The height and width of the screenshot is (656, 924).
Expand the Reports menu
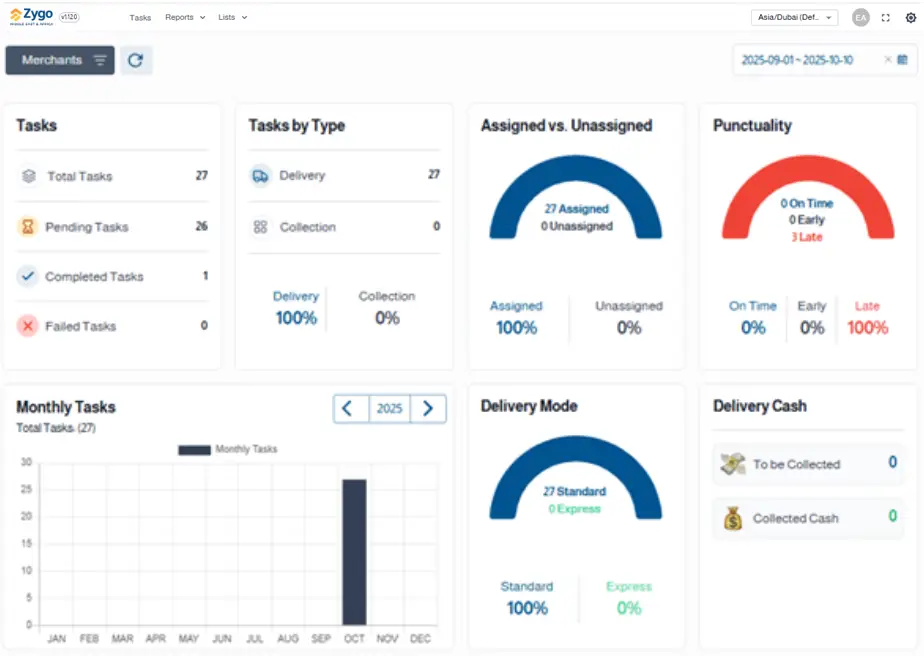185,17
